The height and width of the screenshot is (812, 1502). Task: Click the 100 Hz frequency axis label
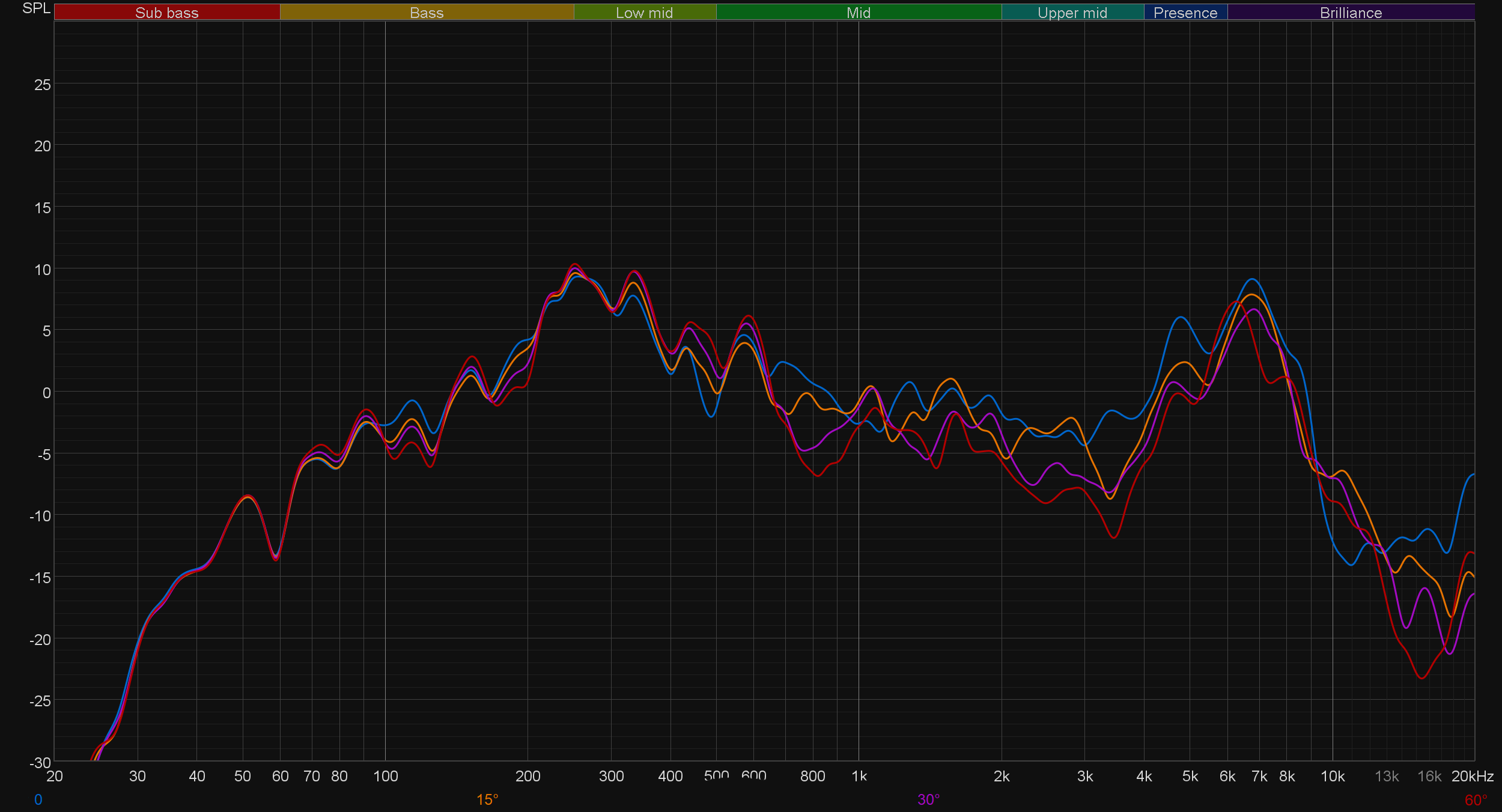385,776
